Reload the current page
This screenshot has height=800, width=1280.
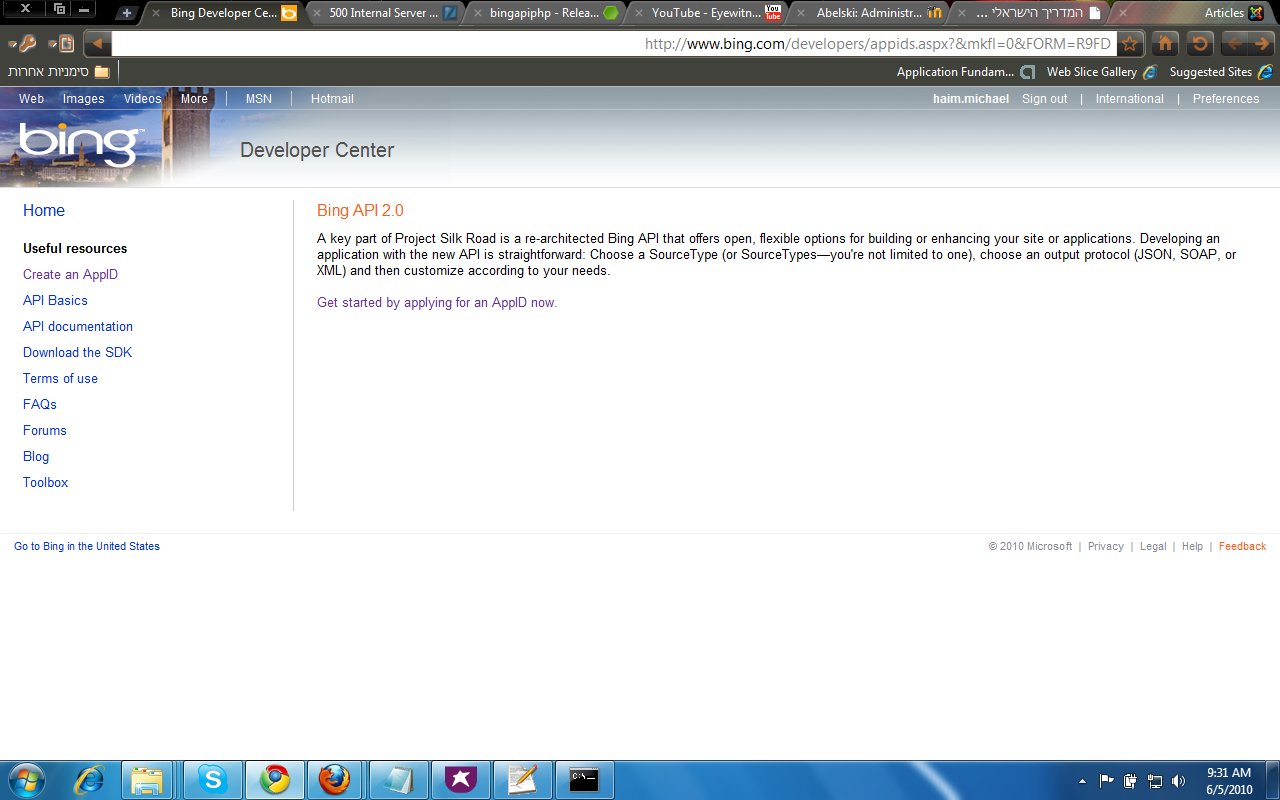(1200, 44)
